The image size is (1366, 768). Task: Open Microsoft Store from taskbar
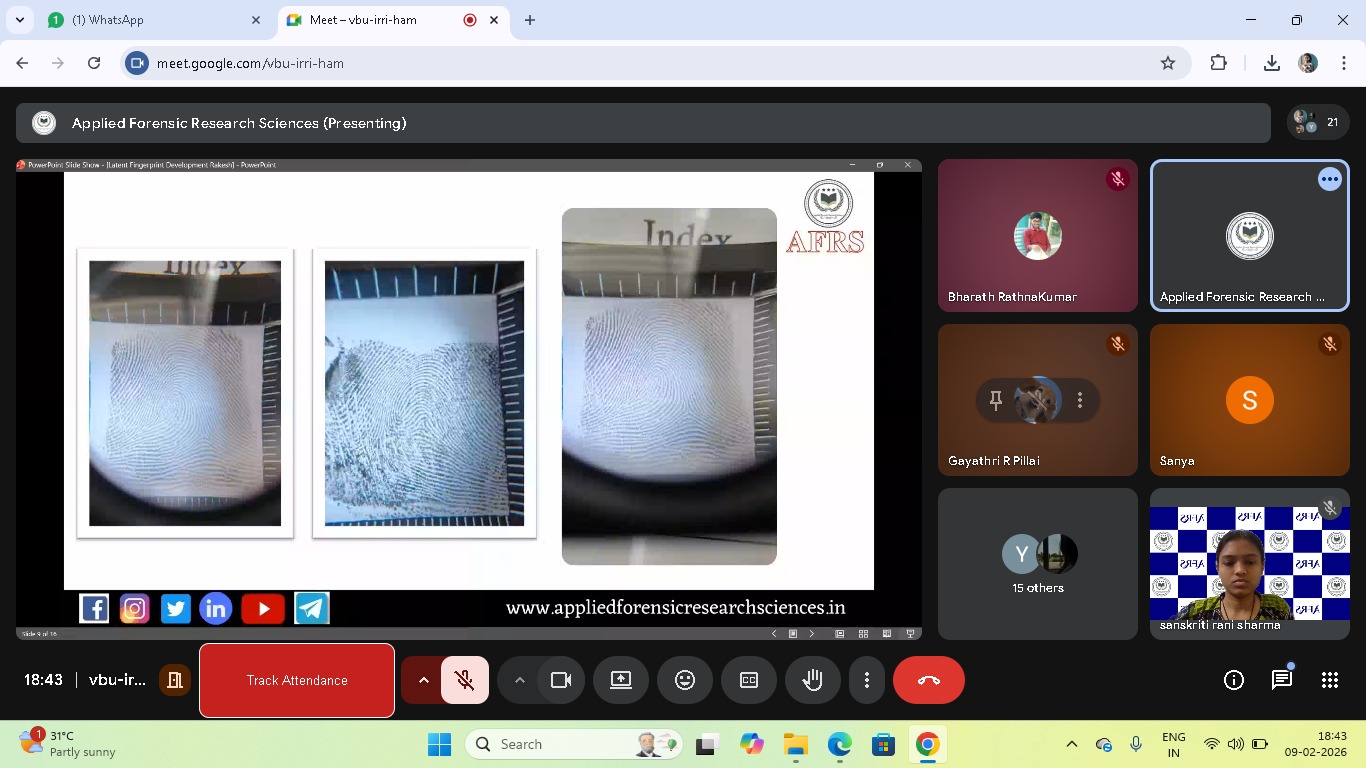click(x=883, y=744)
